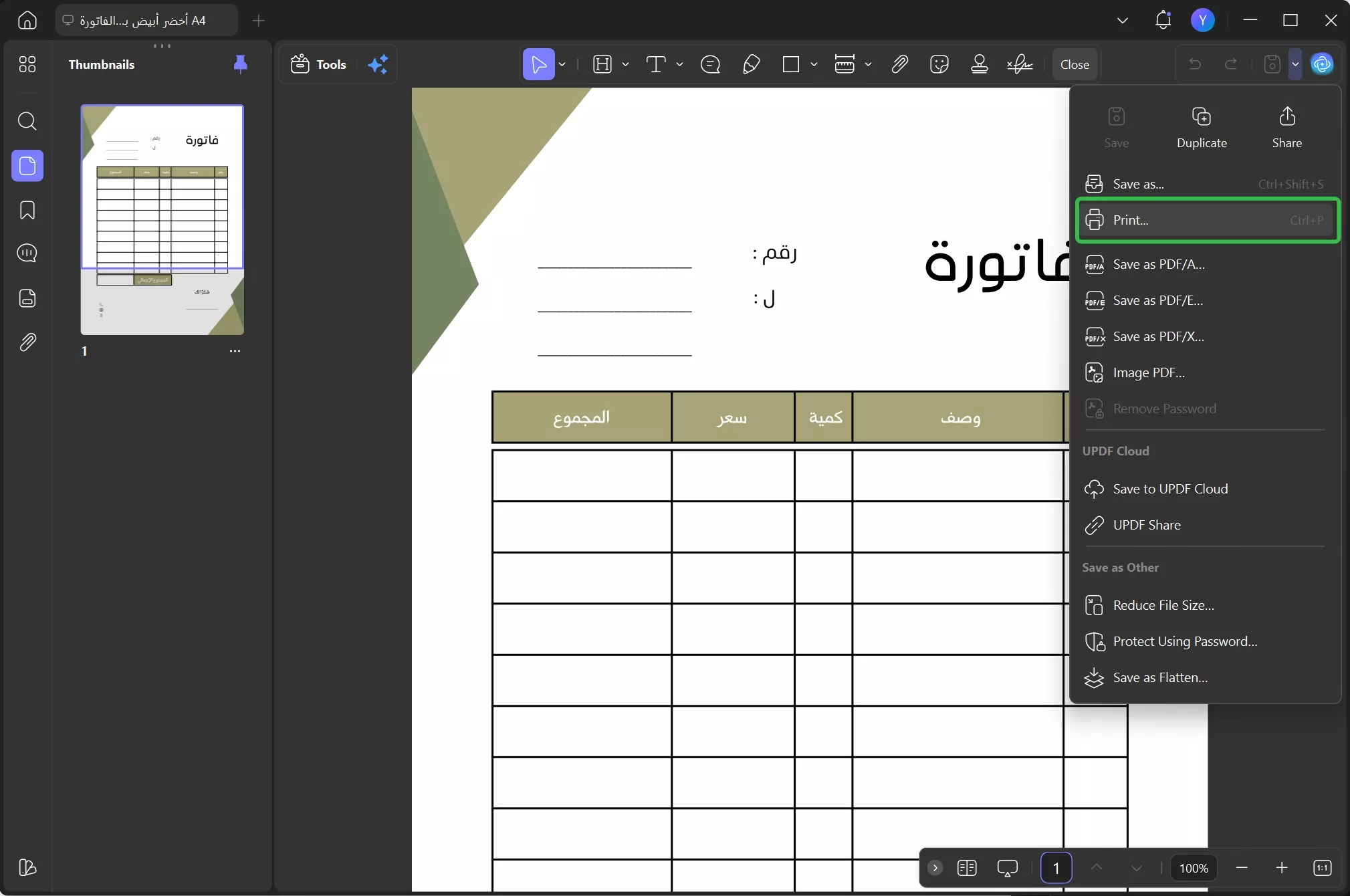Image resolution: width=1350 pixels, height=896 pixels.
Task: Zoom out with minus button
Action: pyautogui.click(x=1242, y=868)
